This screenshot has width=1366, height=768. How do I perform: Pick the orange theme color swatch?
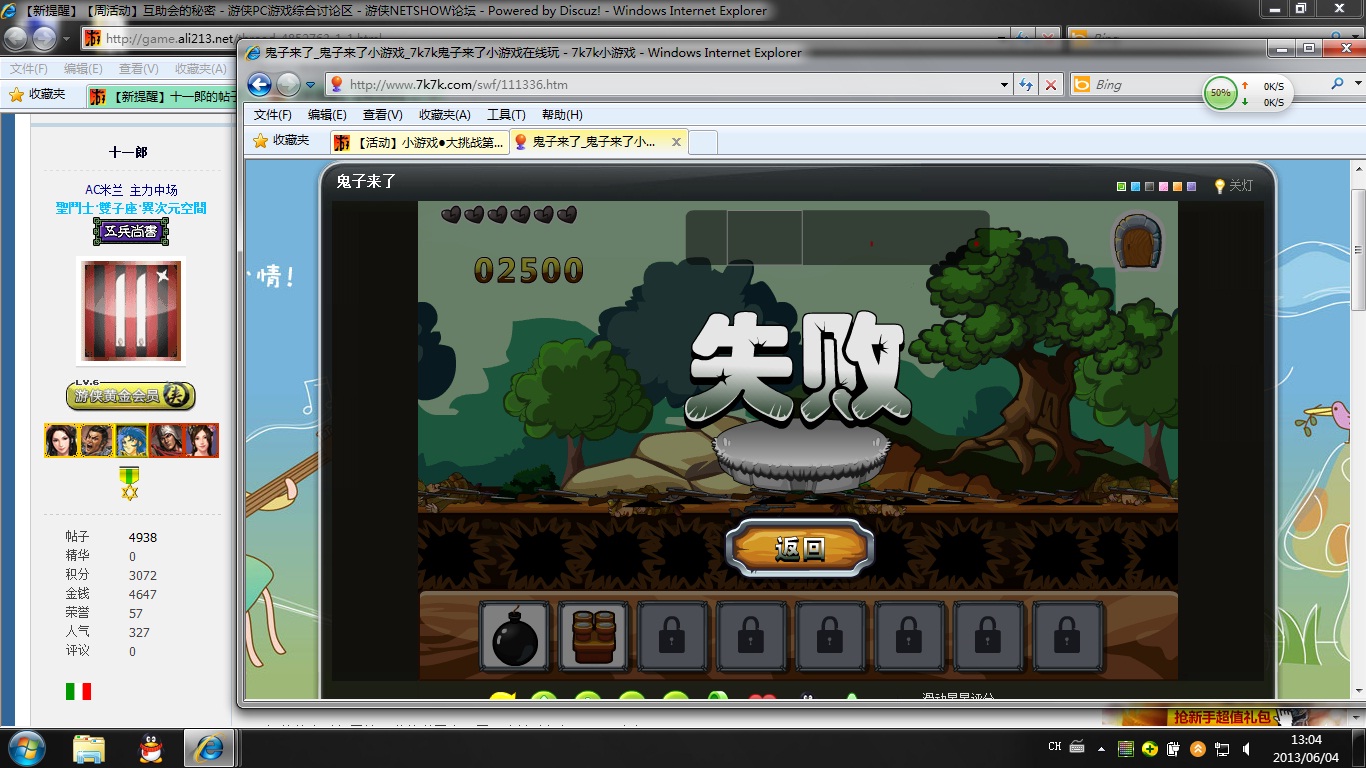tap(1177, 187)
